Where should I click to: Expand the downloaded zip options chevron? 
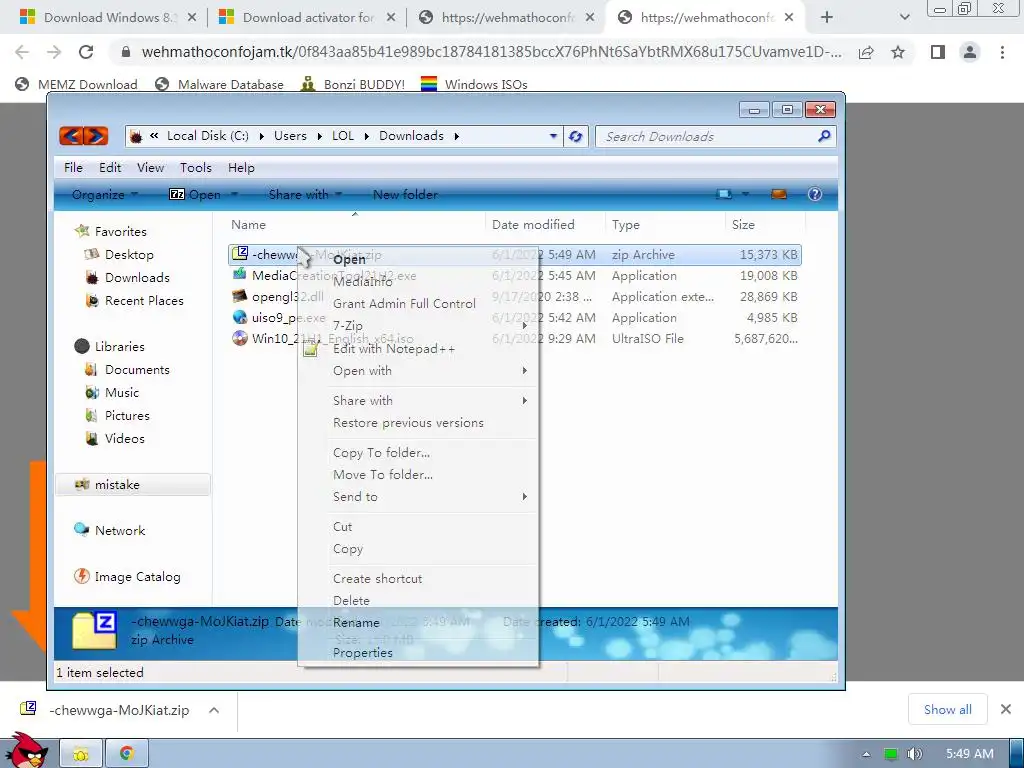click(x=214, y=710)
